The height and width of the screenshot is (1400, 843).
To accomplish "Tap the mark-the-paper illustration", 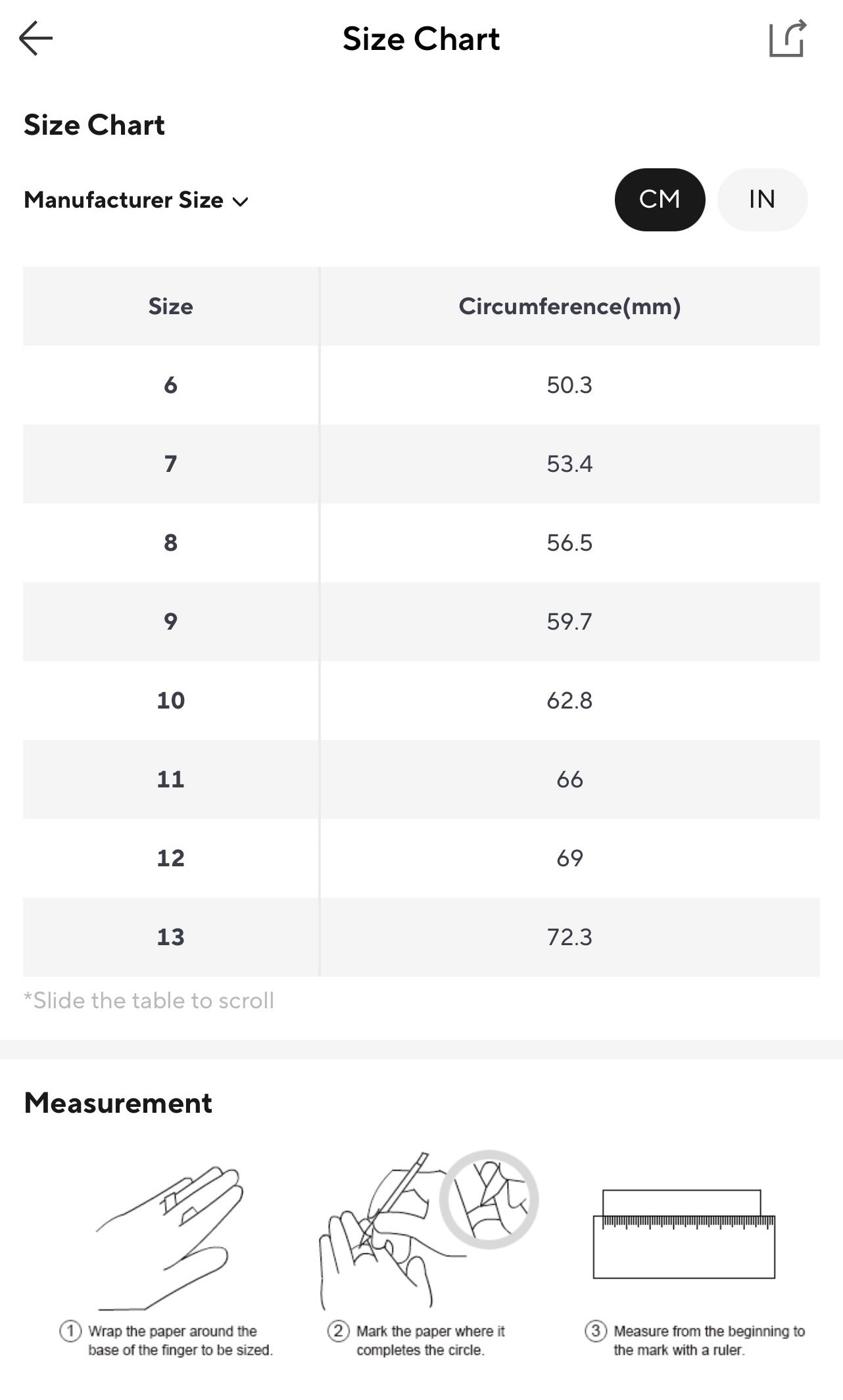I will point(427,1230).
